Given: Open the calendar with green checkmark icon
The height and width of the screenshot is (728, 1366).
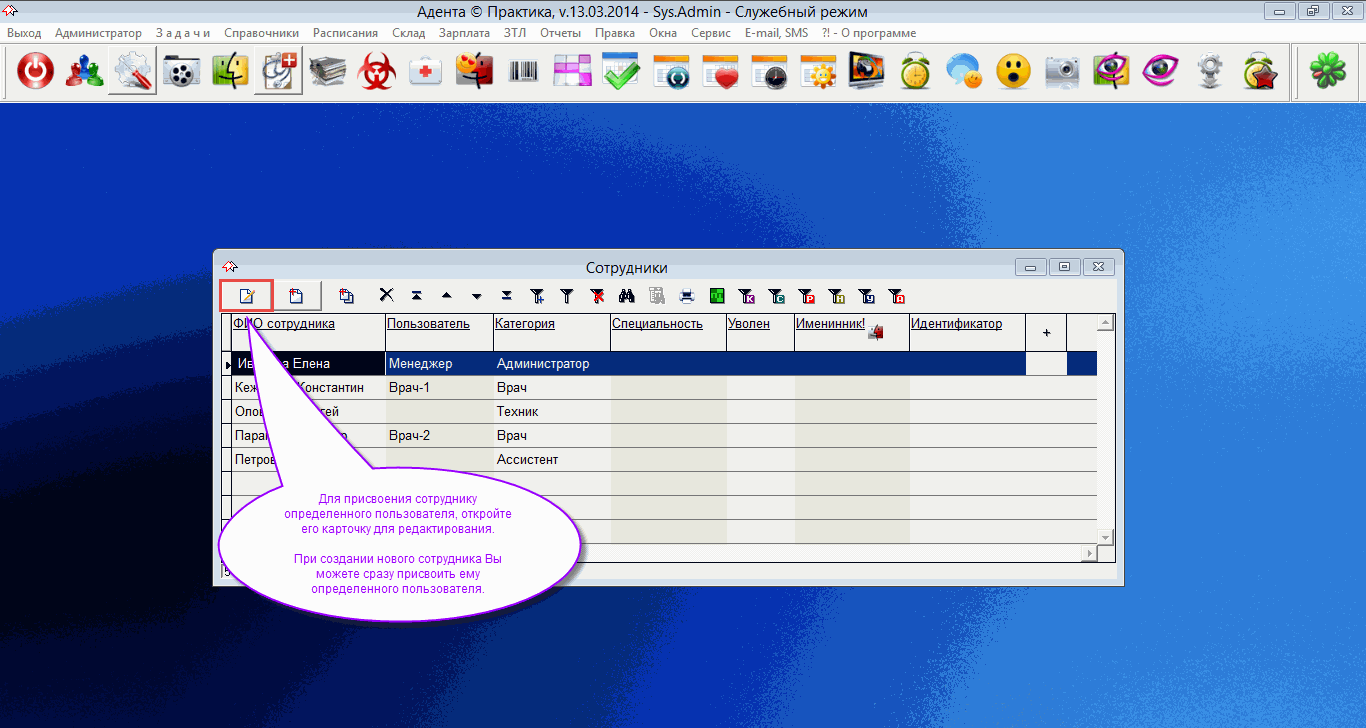Looking at the screenshot, I should (x=620, y=72).
